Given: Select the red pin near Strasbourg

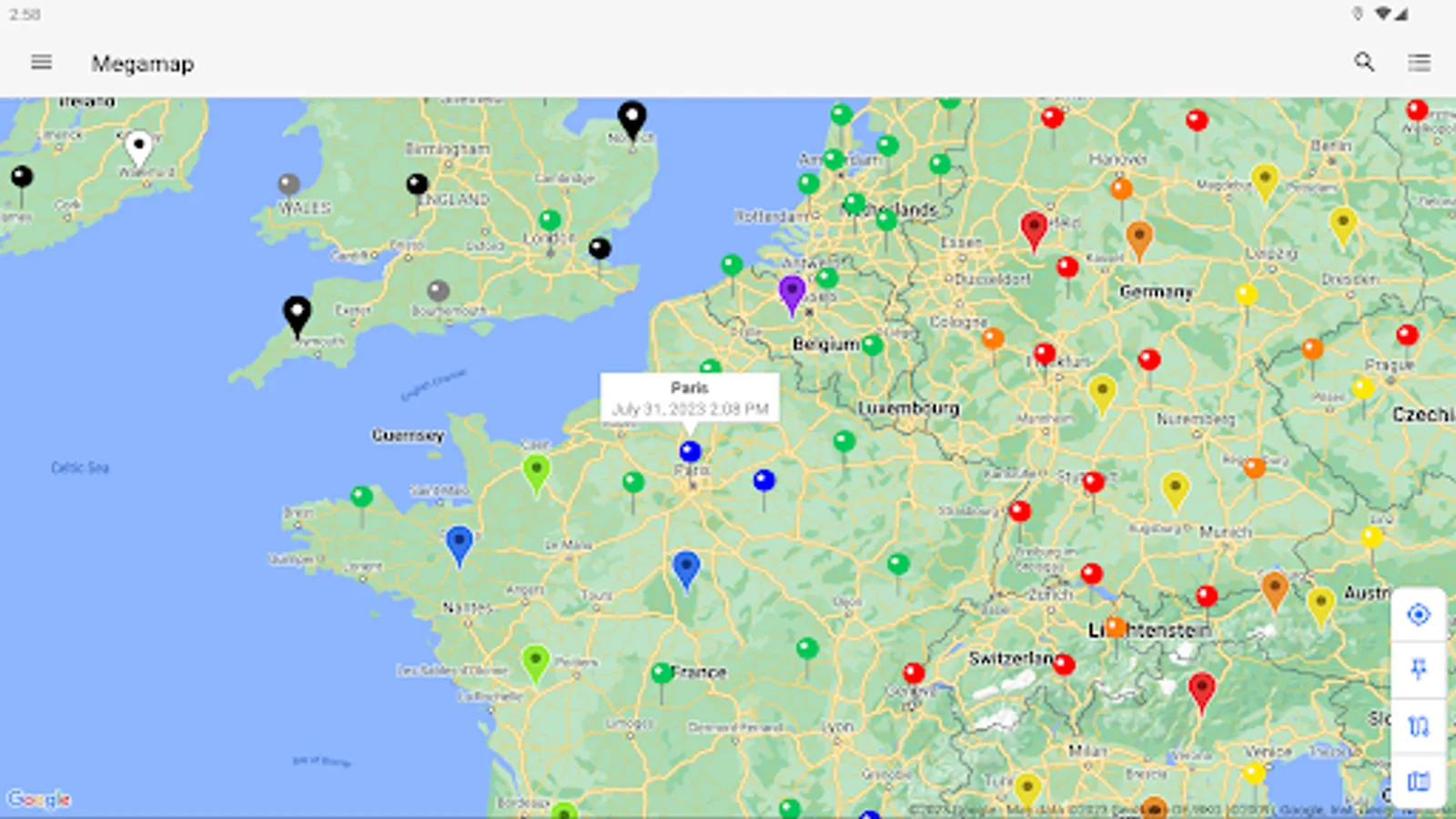Looking at the screenshot, I should (1020, 511).
